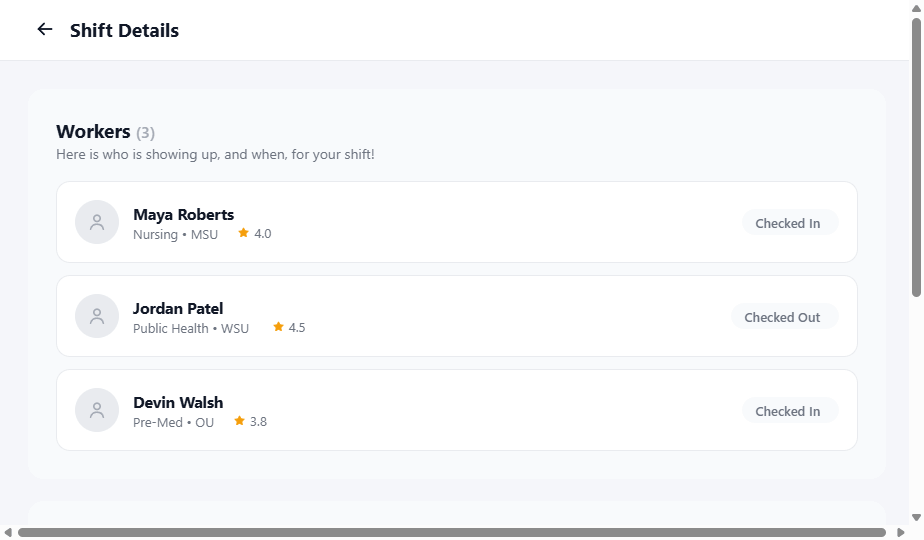
Task: Click the horizontal scrollbar right arrow
Action: point(900,532)
